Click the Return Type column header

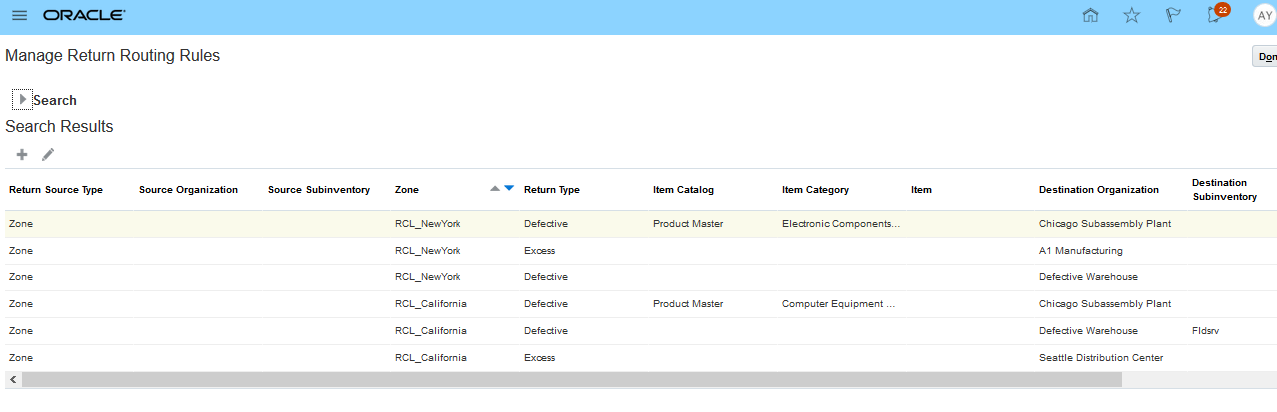[x=551, y=190]
